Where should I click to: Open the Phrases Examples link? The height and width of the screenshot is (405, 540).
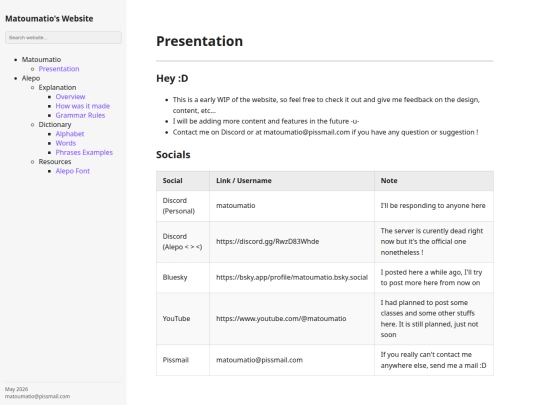click(84, 153)
